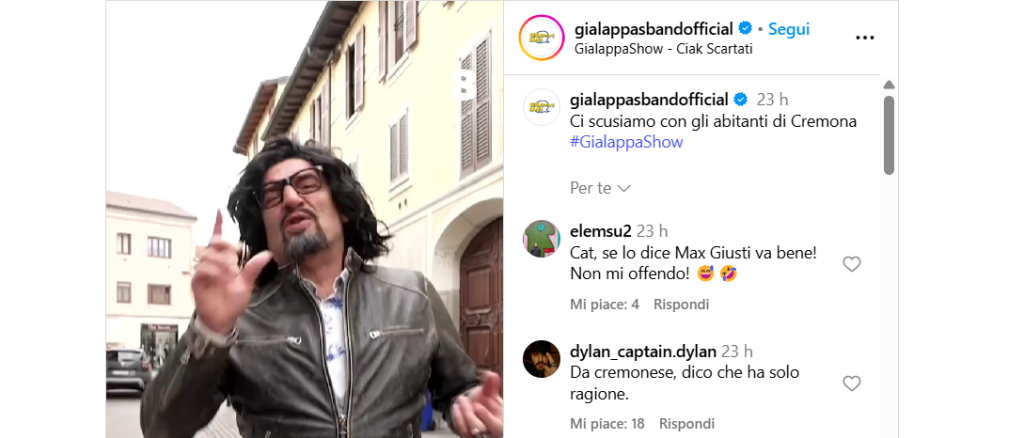Expand the "Per te" comment sorting dropdown
1024x438 pixels.
click(600, 188)
